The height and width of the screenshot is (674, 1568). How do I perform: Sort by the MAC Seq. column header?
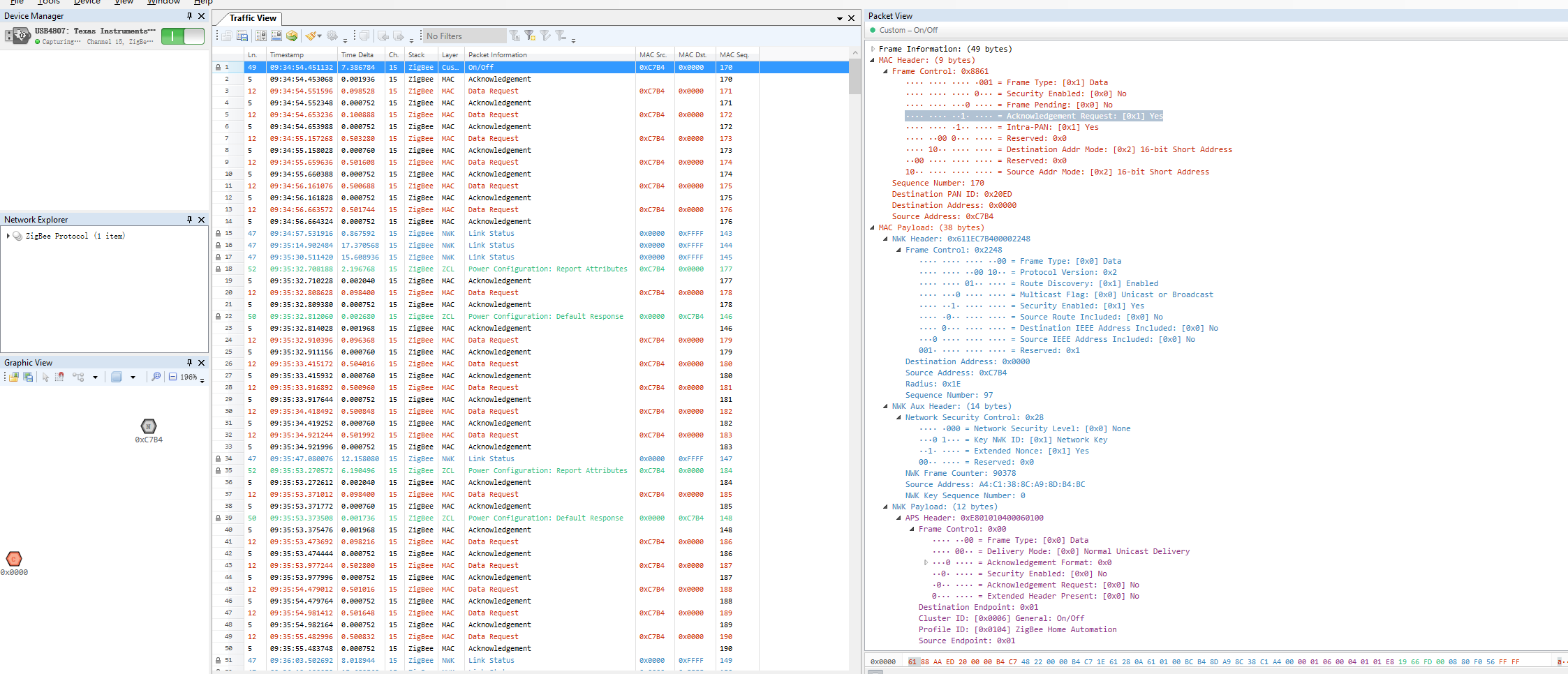737,54
